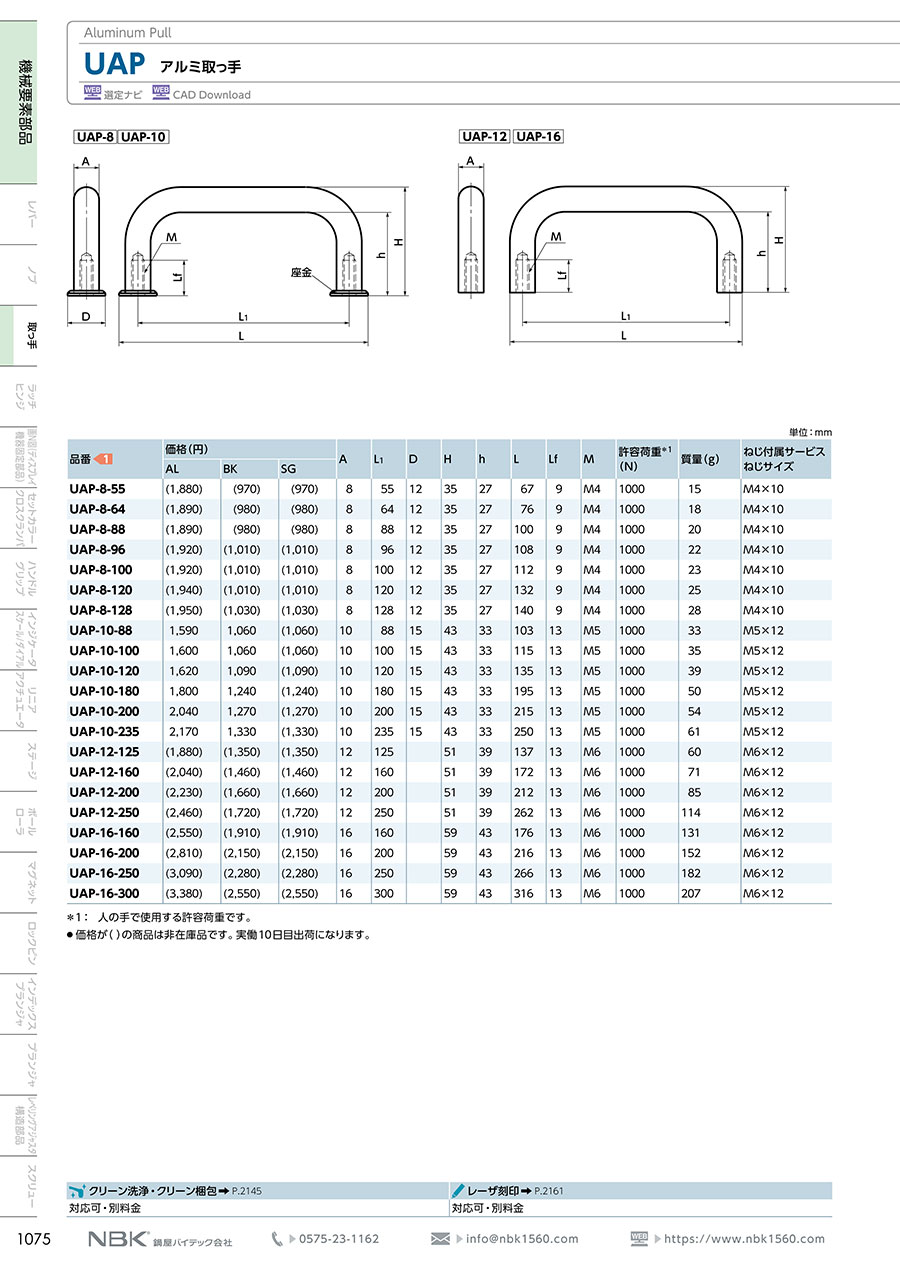The image size is (900, 1272).
Task: Select the マグネット side tab
Action: point(32,885)
